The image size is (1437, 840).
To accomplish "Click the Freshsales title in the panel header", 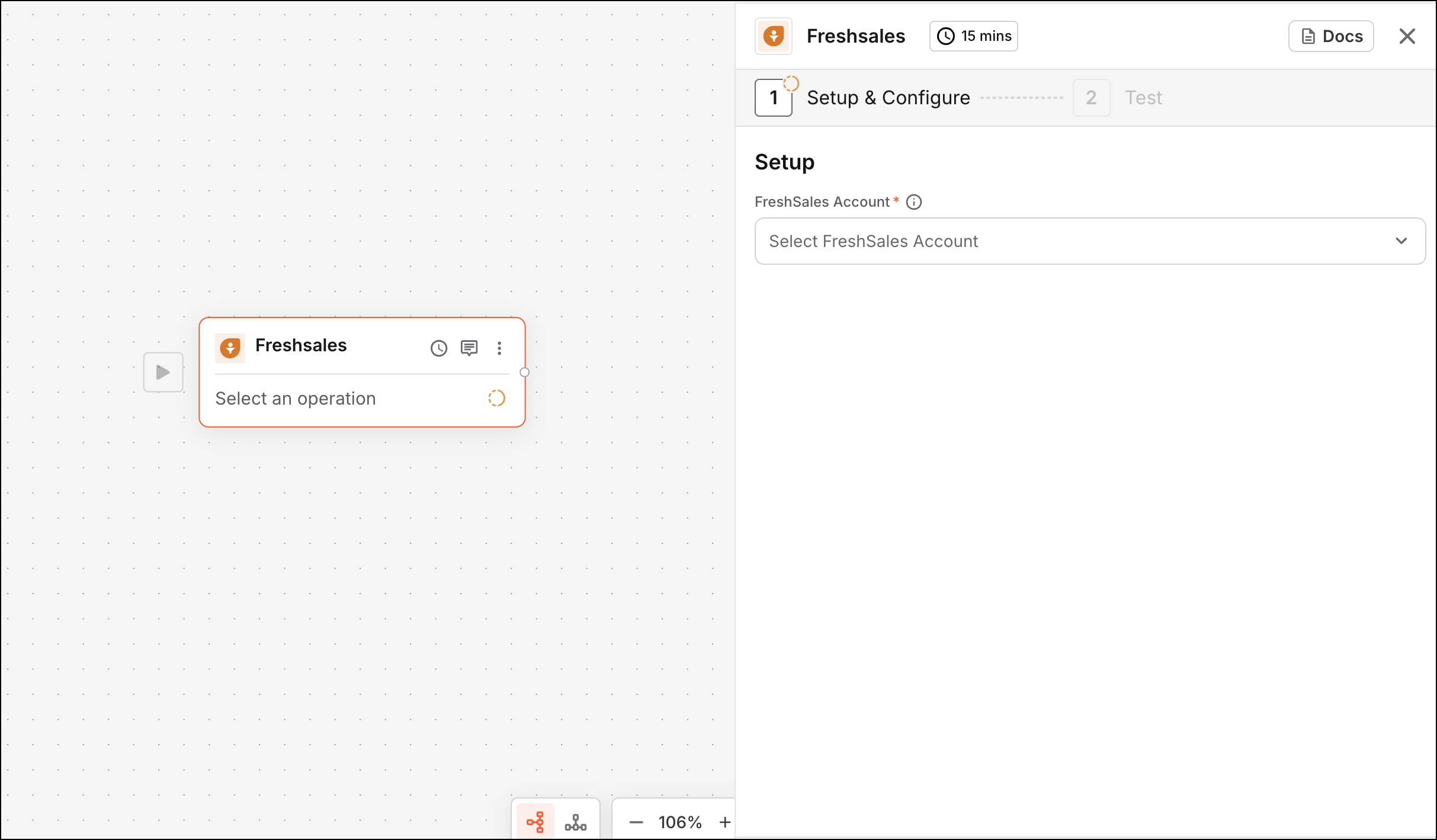I will tap(856, 36).
